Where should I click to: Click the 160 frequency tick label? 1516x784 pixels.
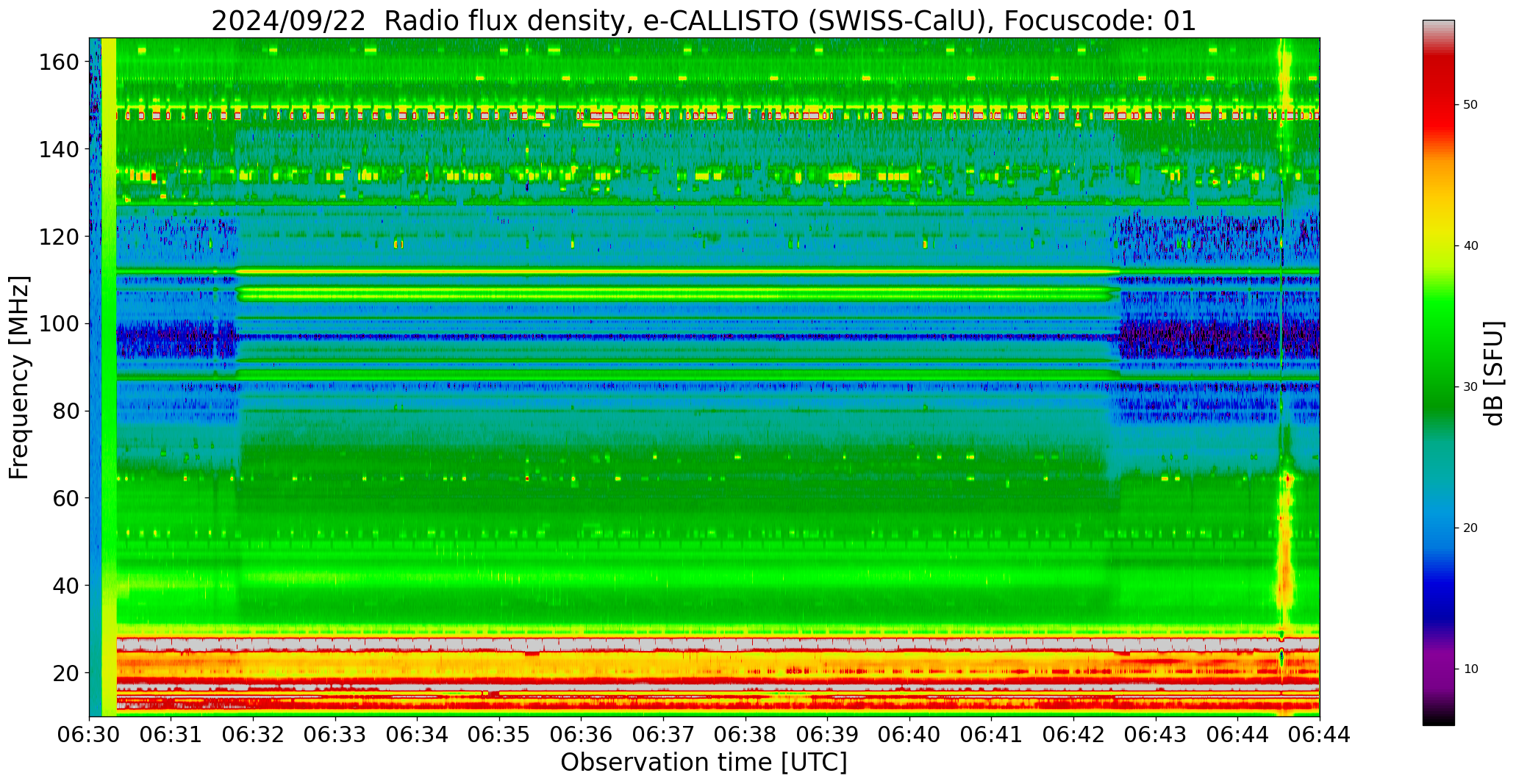tap(59, 62)
